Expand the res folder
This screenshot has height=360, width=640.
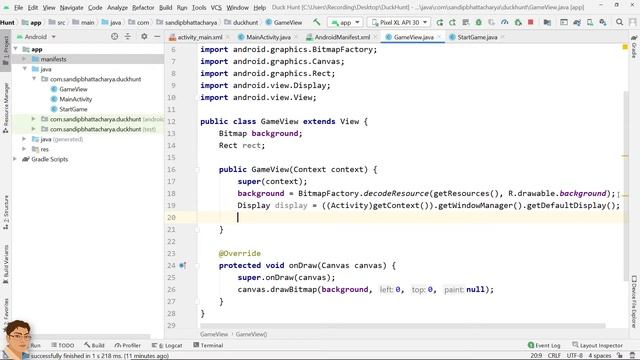(25, 149)
